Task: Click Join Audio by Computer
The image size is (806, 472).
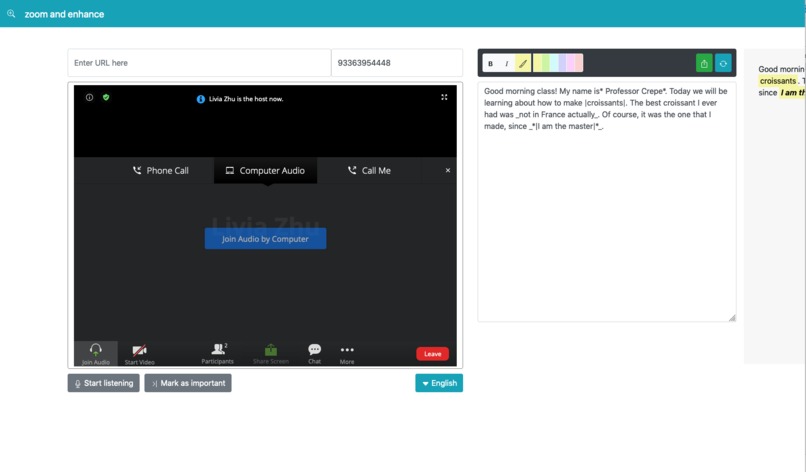Action: point(265,239)
